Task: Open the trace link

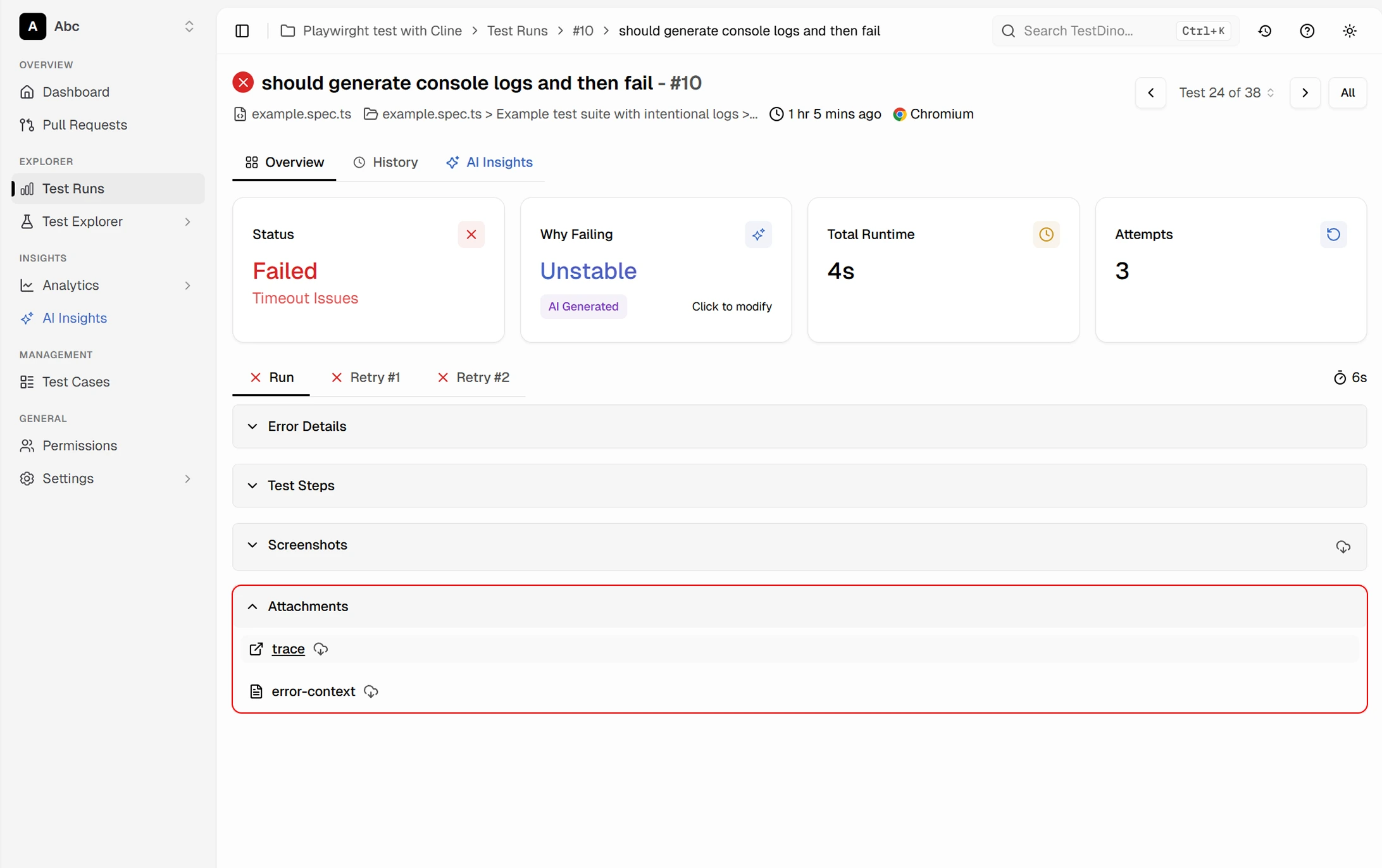Action: pos(288,649)
